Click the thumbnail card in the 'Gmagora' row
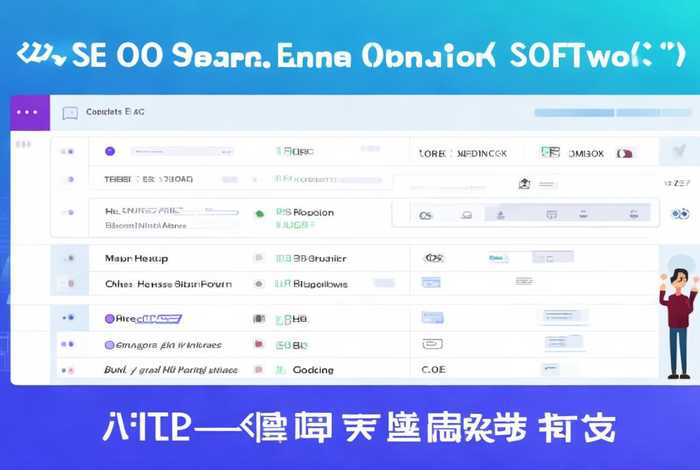This screenshot has width=700, height=470. (564, 342)
